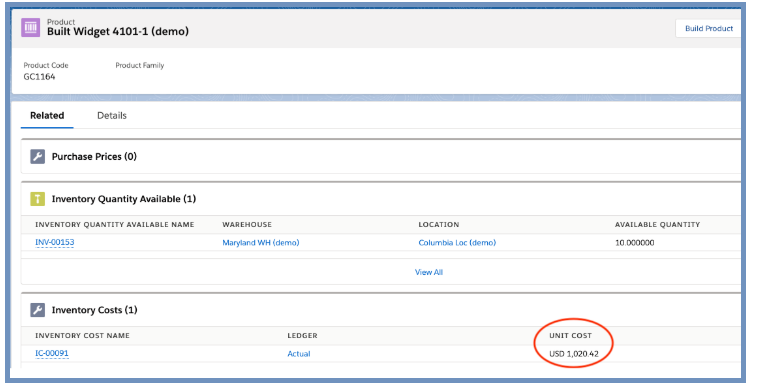Open the Actual ledger link
Image resolution: width=760 pixels, height=385 pixels.
pyautogui.click(x=299, y=353)
